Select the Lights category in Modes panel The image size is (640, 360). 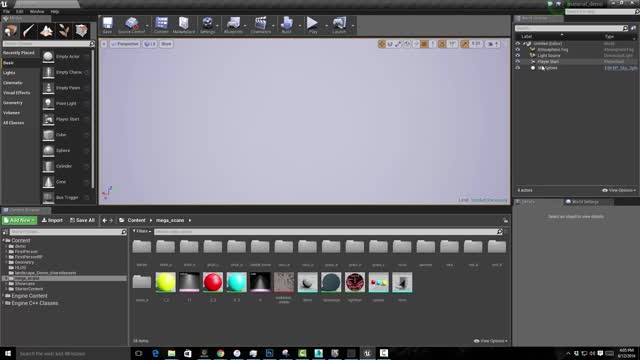(9, 73)
